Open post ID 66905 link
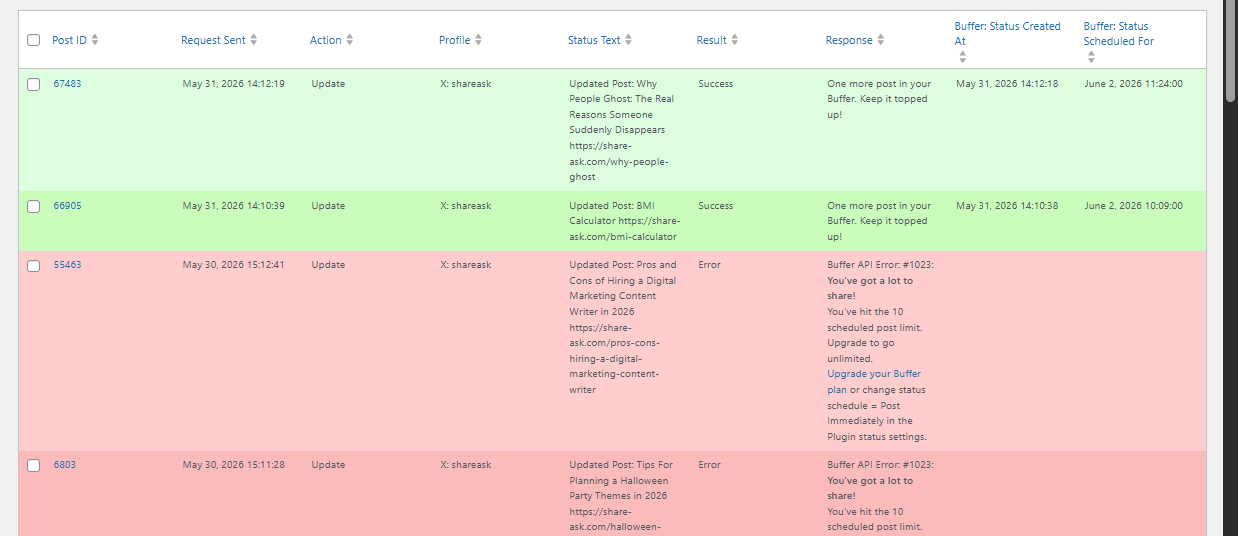Screen dimensions: 1238x536 67,206
